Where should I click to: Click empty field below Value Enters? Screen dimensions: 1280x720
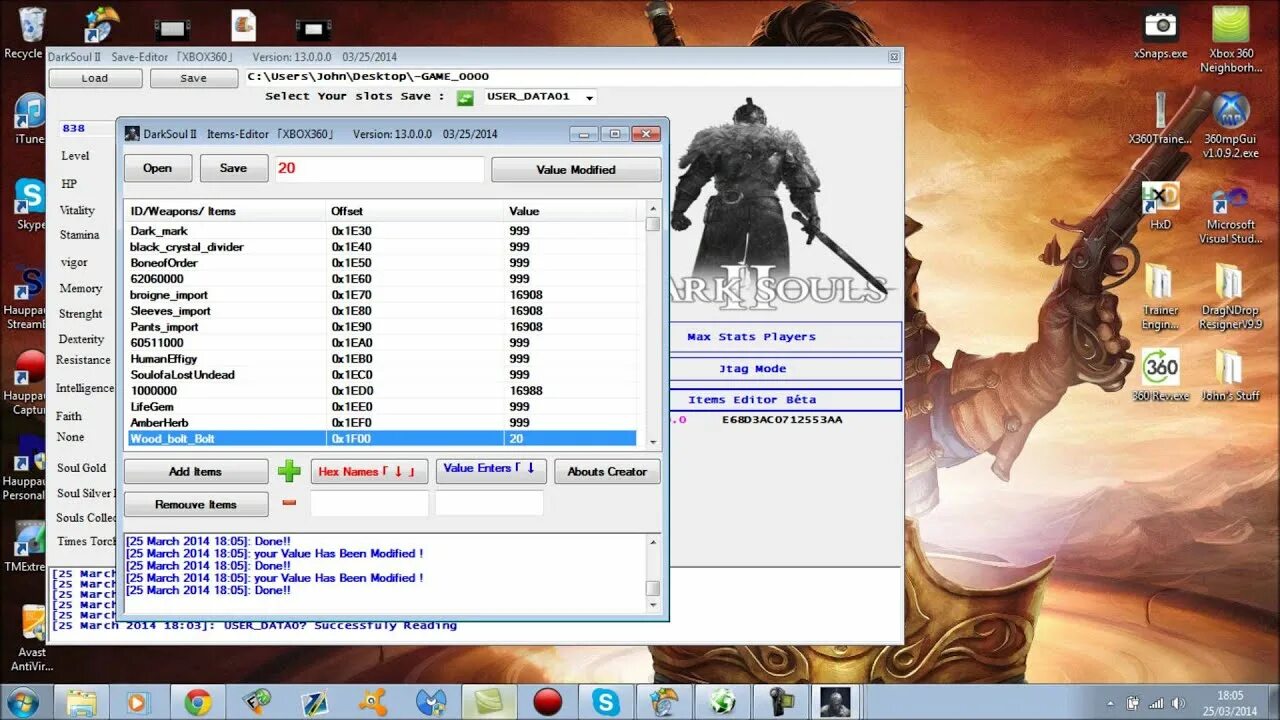[x=489, y=503]
